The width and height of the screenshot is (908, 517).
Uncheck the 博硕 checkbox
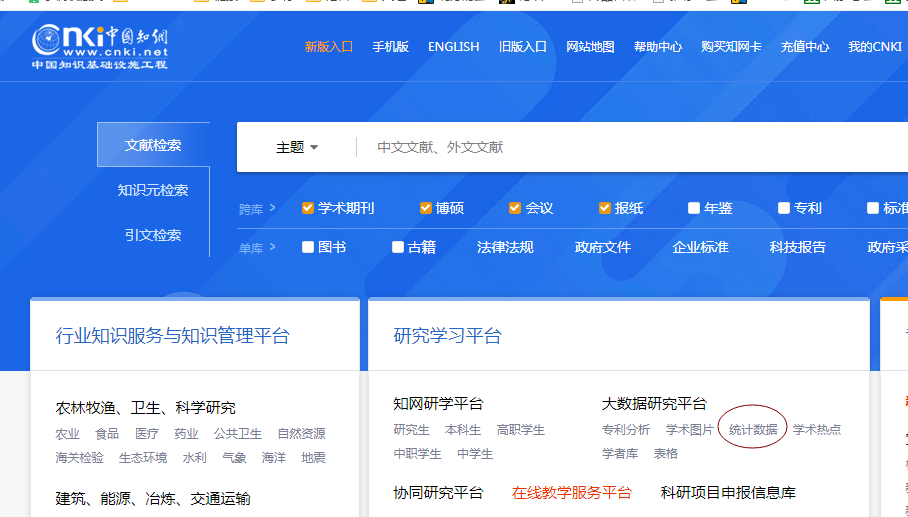(426, 208)
